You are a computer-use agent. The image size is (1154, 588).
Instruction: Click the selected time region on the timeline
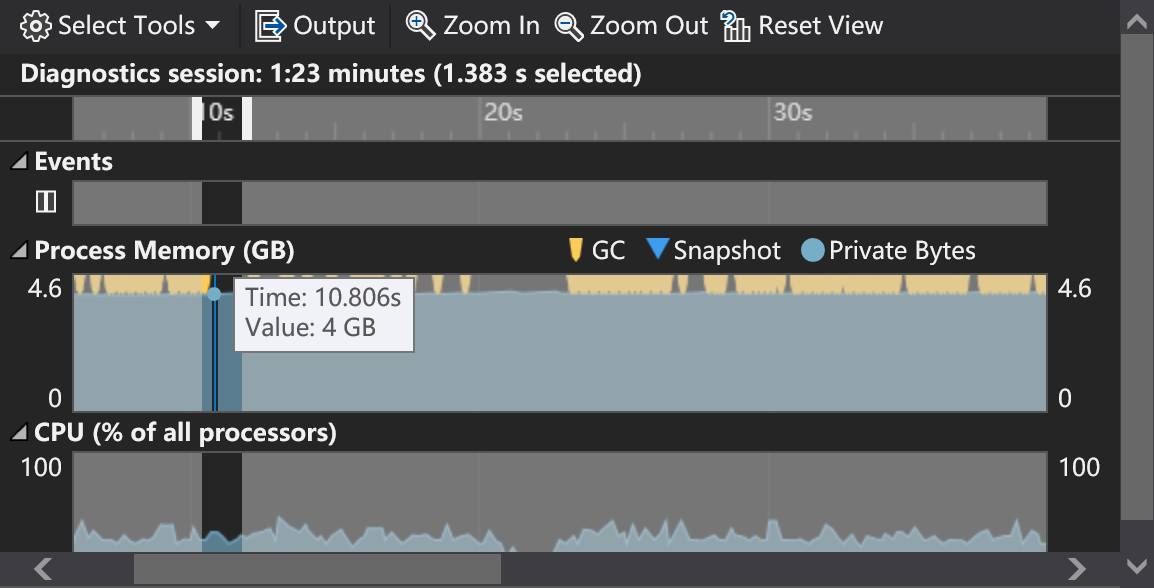pyautogui.click(x=222, y=118)
